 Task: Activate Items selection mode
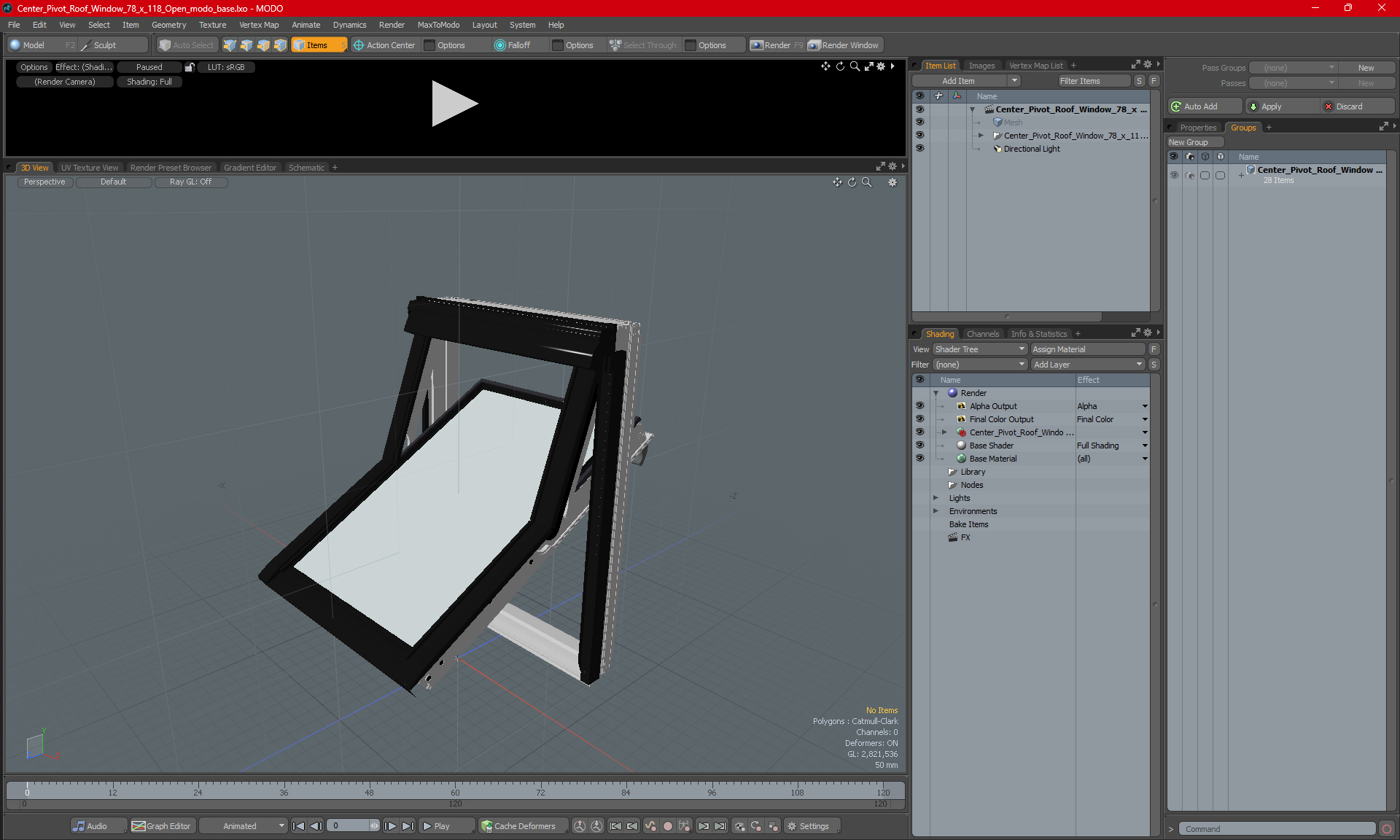point(319,45)
